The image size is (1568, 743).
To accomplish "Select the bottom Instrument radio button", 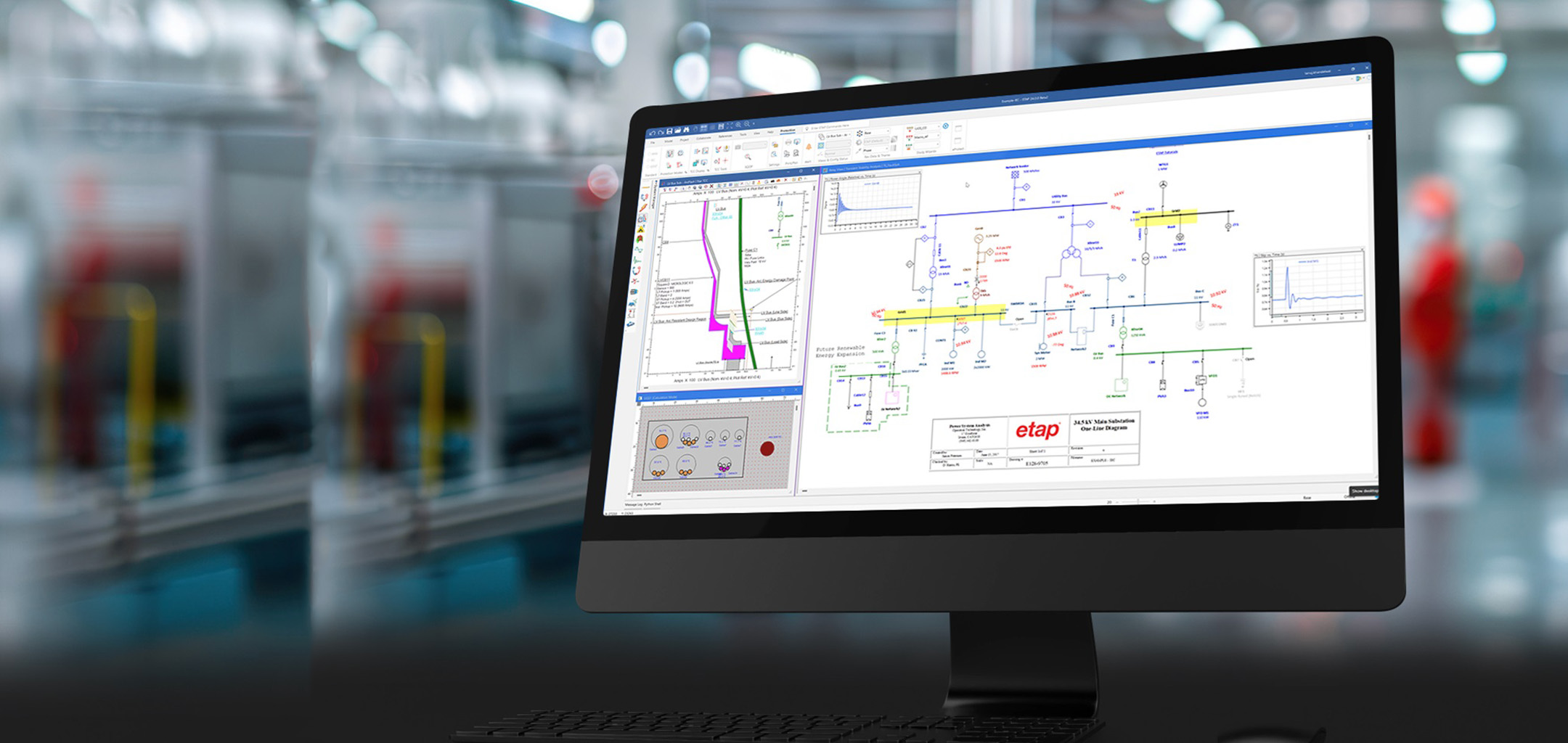I will pos(648,165).
